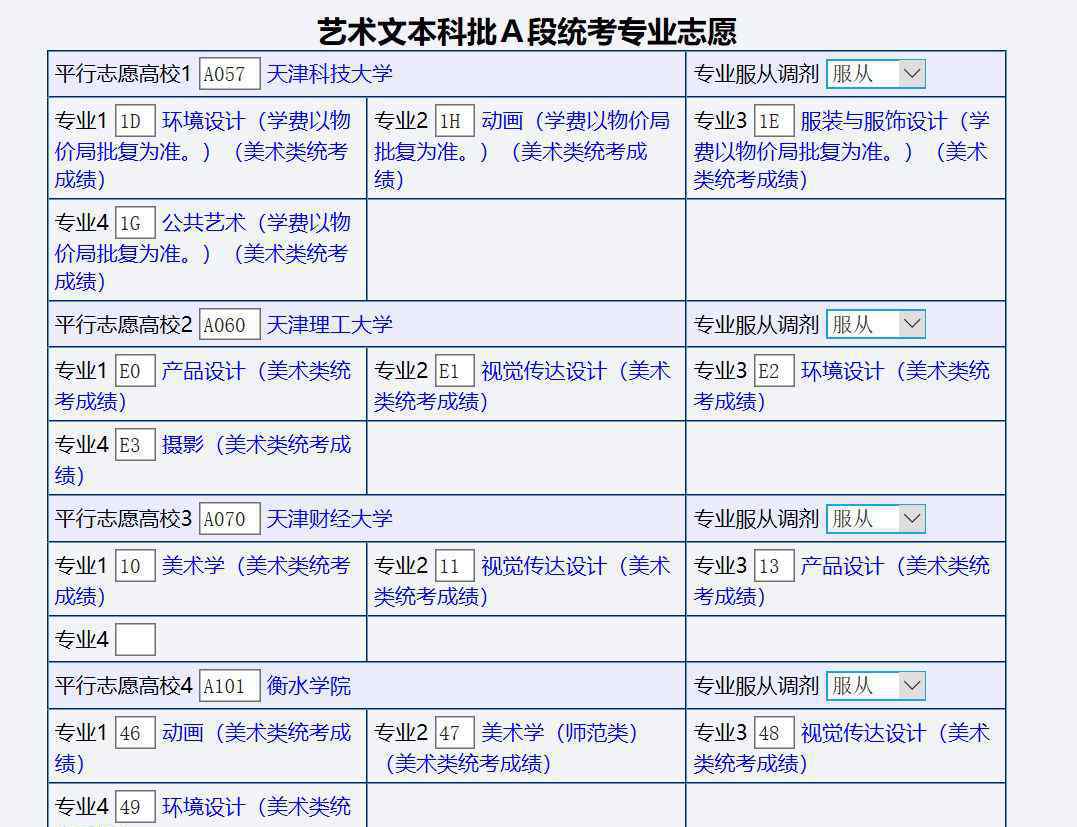
Task: Click the major code field E3
Action: (135, 445)
